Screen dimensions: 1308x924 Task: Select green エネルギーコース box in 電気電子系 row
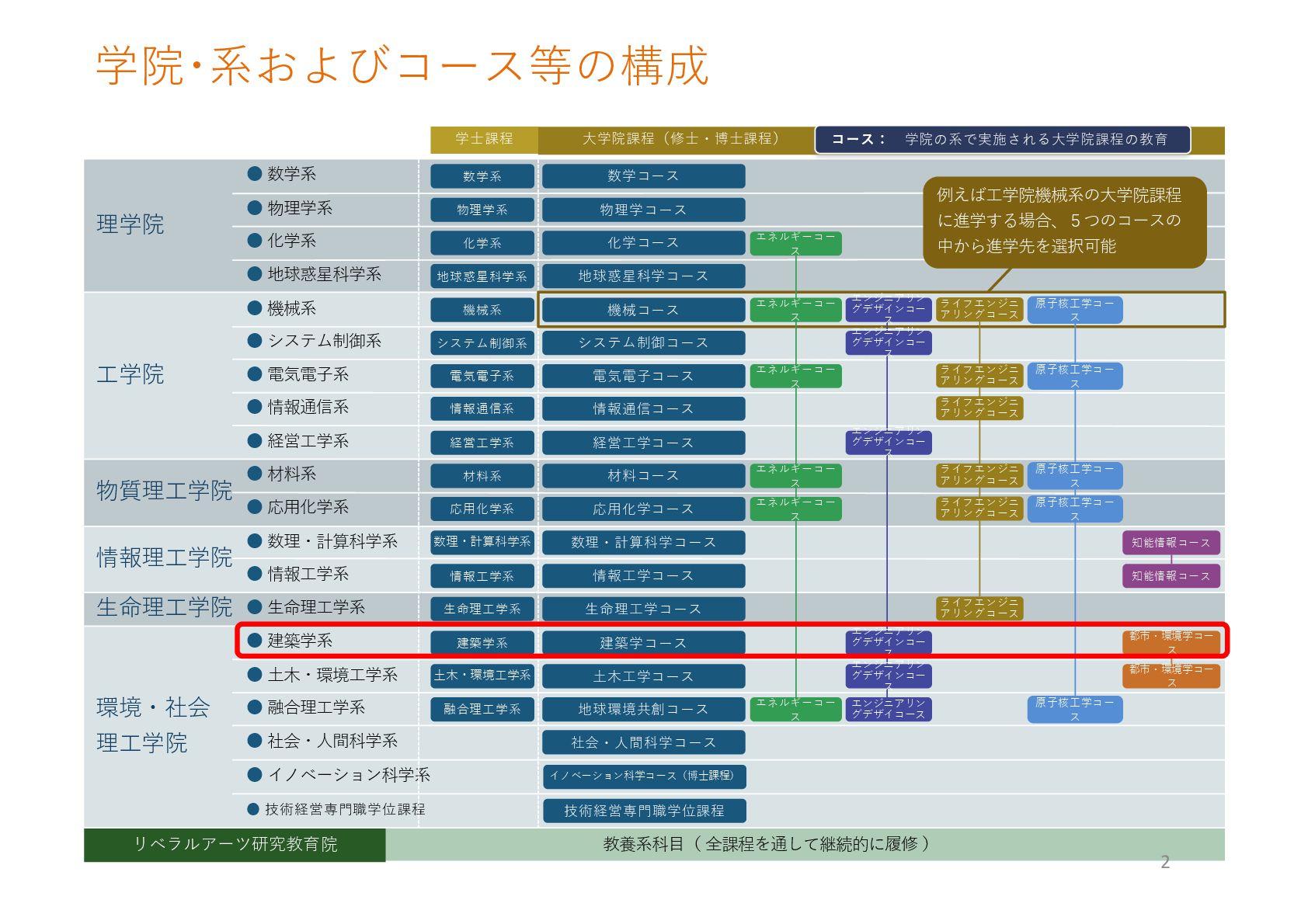795,376
